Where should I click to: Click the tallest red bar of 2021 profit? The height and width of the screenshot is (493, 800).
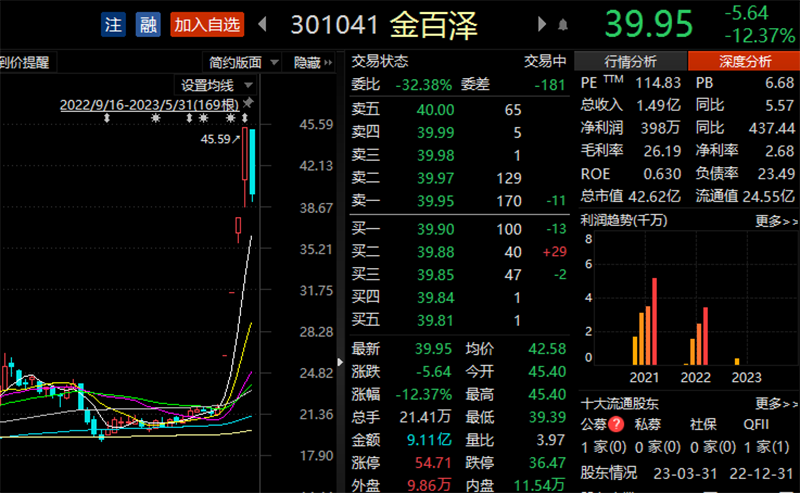pyautogui.click(x=654, y=322)
